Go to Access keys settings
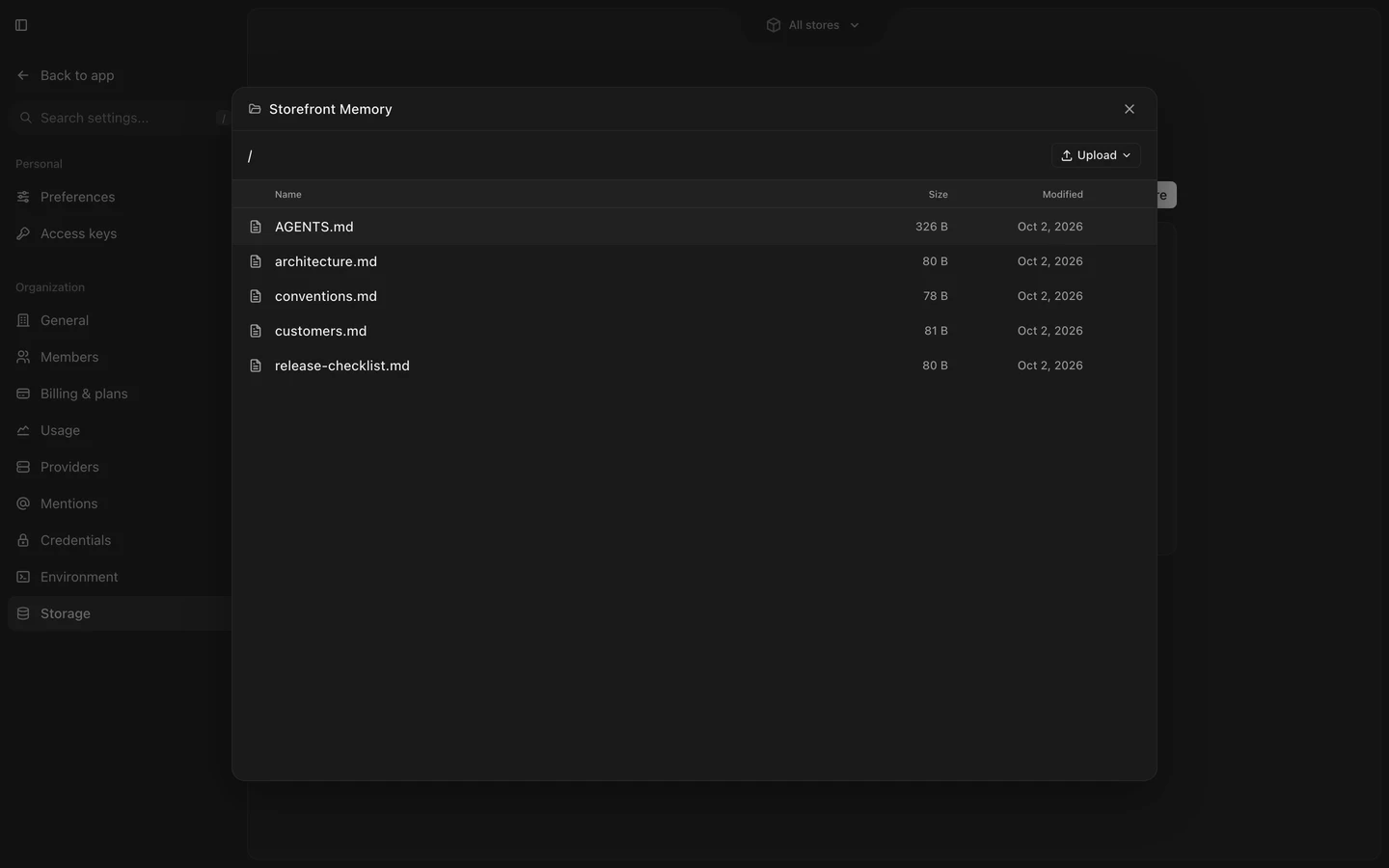This screenshot has width=1389, height=868. (x=120, y=233)
